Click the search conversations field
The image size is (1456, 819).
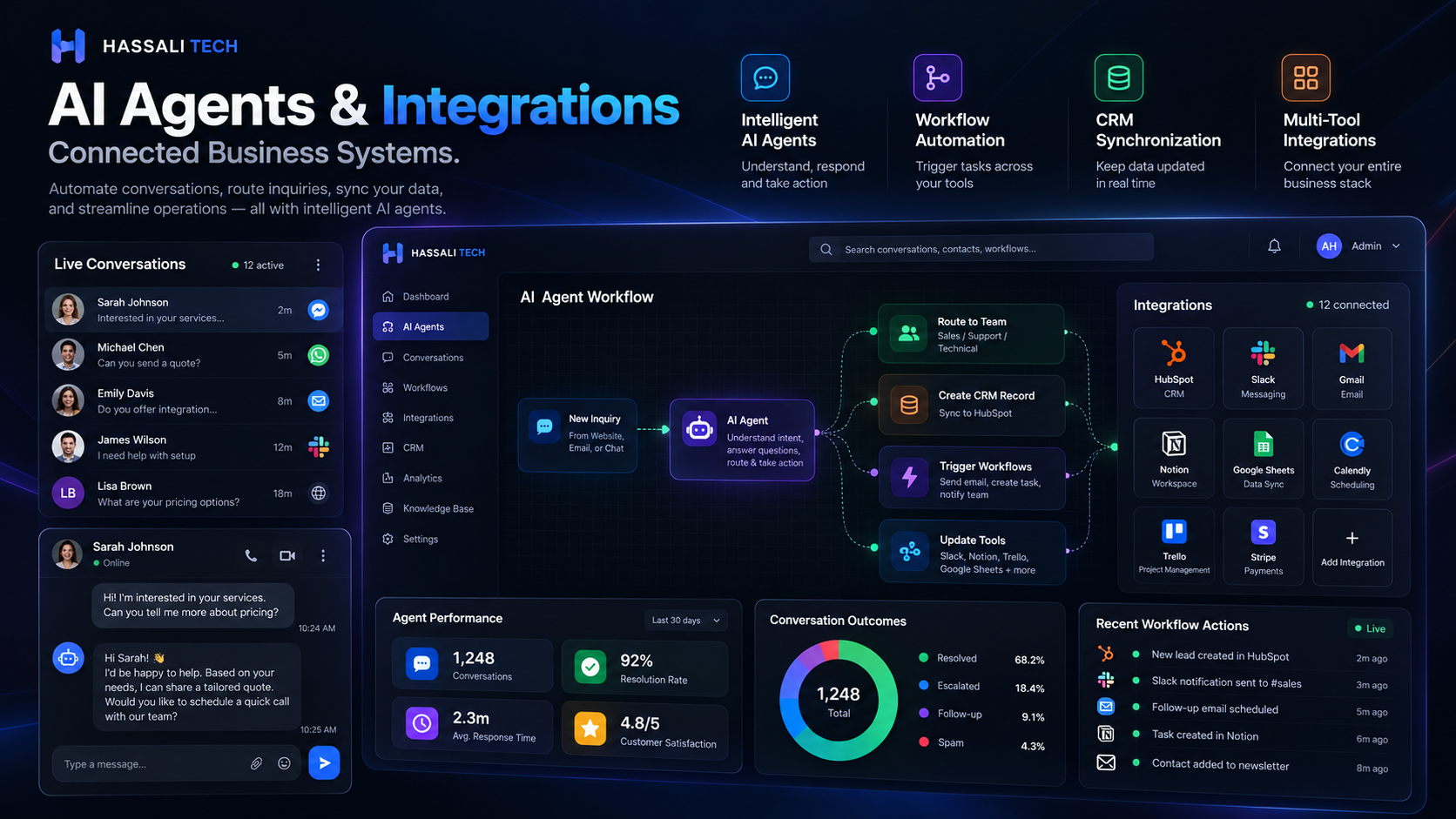click(x=981, y=249)
